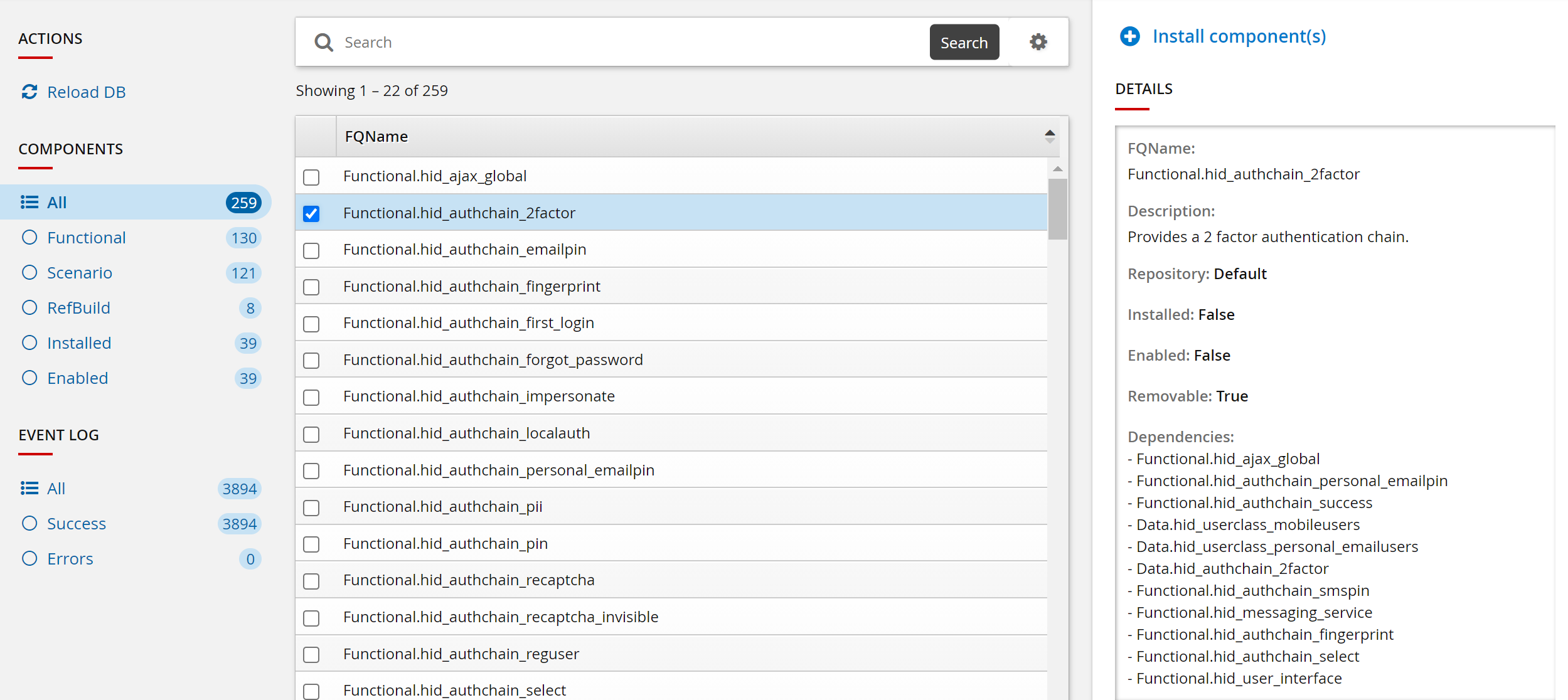Screen dimensions: 1568x700
Task: Click into the Search text field
Action: pyautogui.click(x=627, y=43)
